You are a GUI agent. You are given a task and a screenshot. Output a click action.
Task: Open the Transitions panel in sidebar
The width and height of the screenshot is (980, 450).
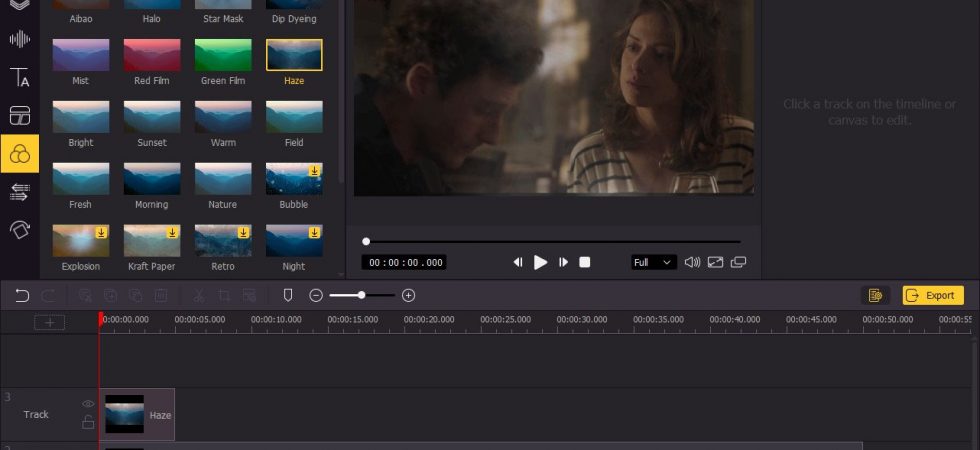click(20, 192)
